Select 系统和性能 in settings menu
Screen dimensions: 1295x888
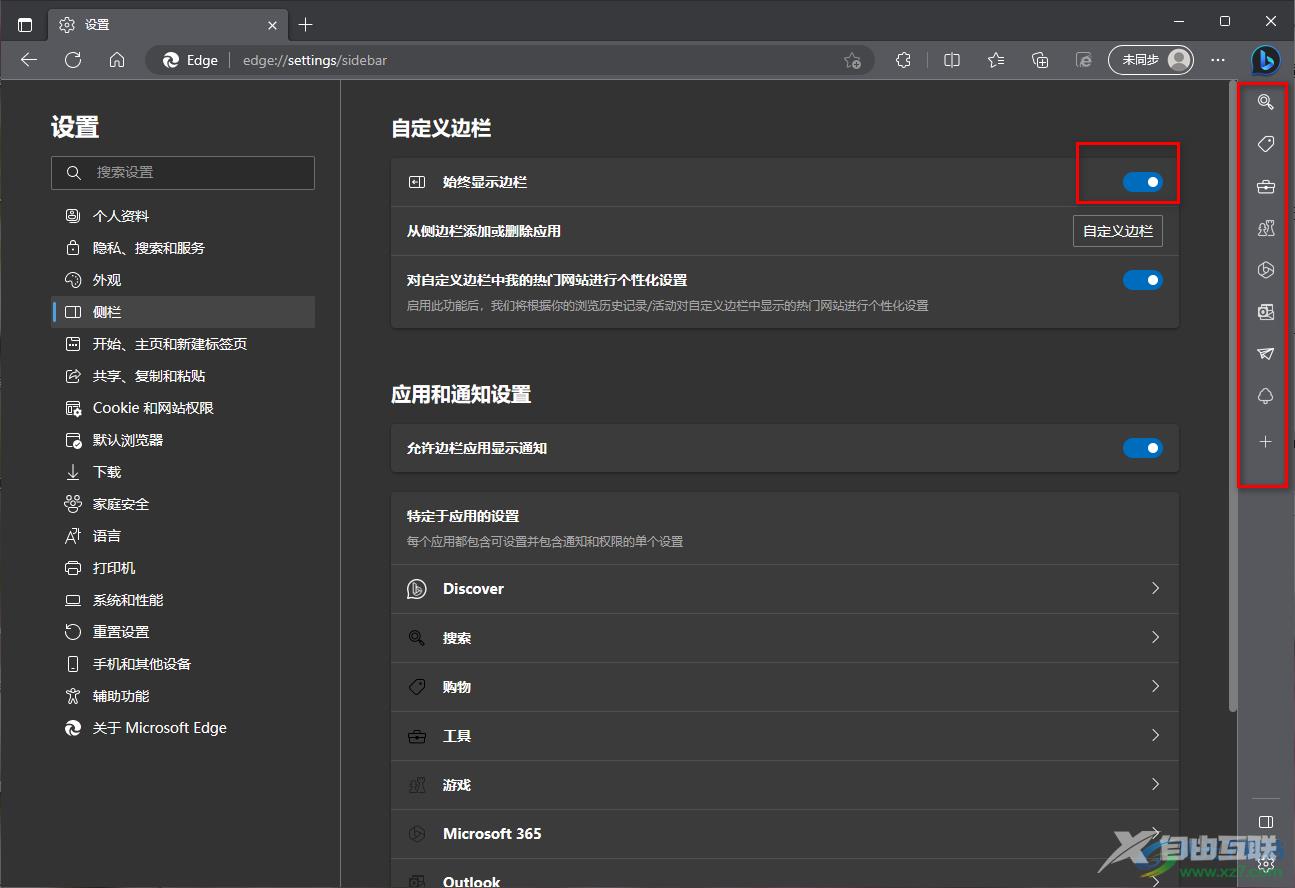183,600
